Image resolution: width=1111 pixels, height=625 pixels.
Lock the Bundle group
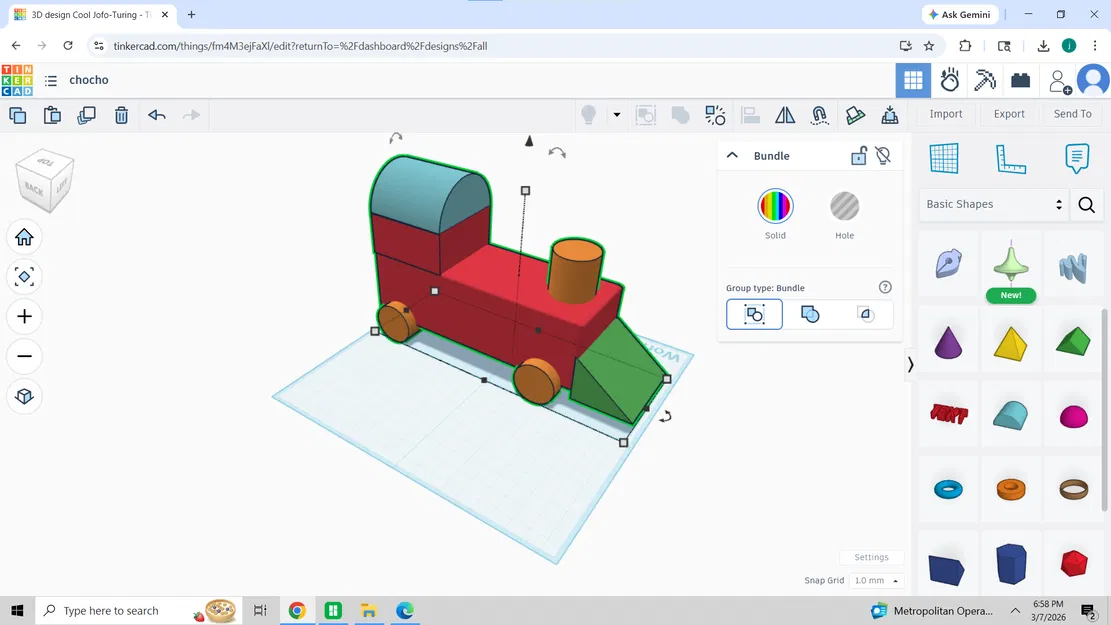point(858,156)
